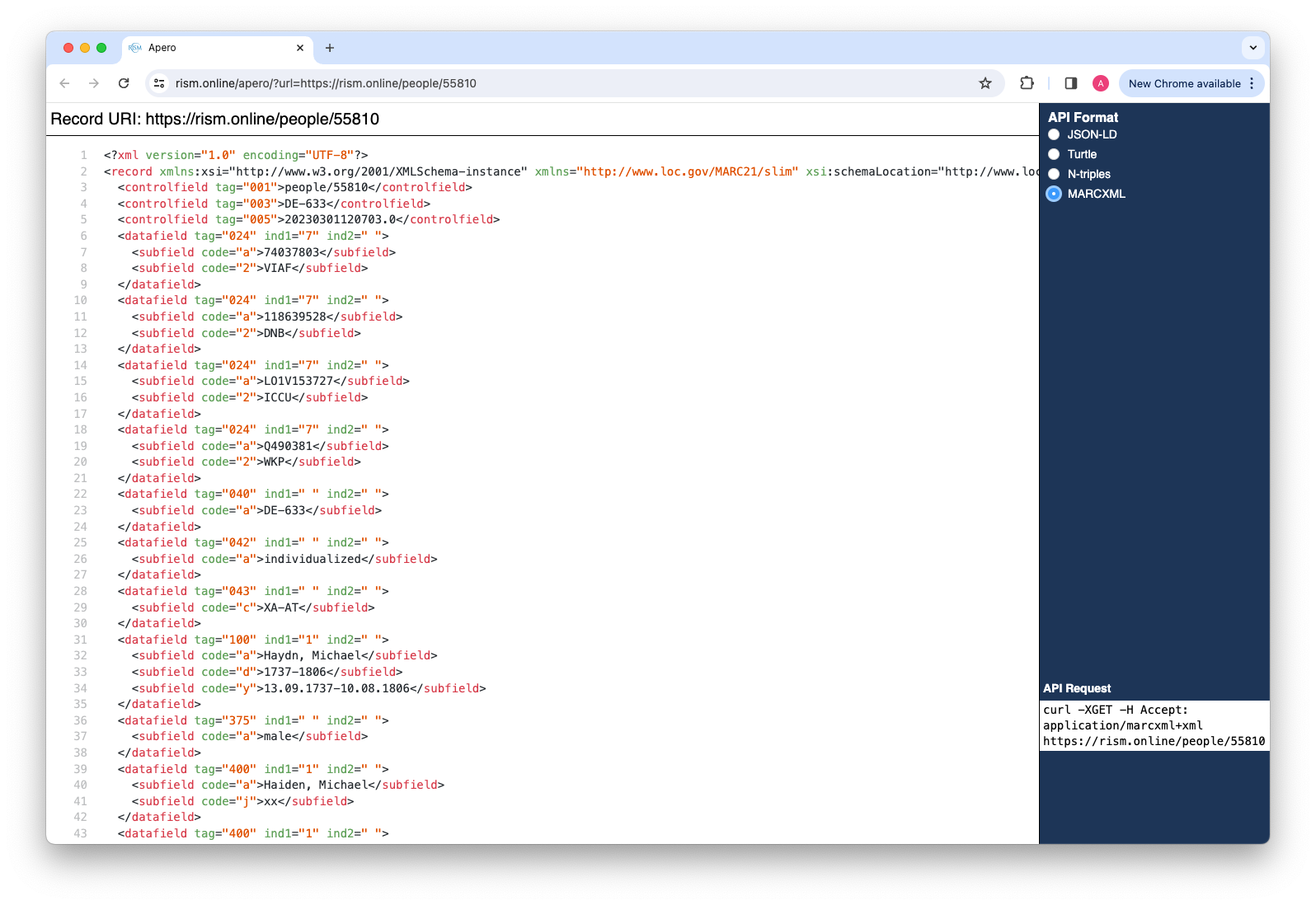Viewport: 1316px width, 905px height.
Task: Click the API Format heading
Action: pyautogui.click(x=1083, y=117)
